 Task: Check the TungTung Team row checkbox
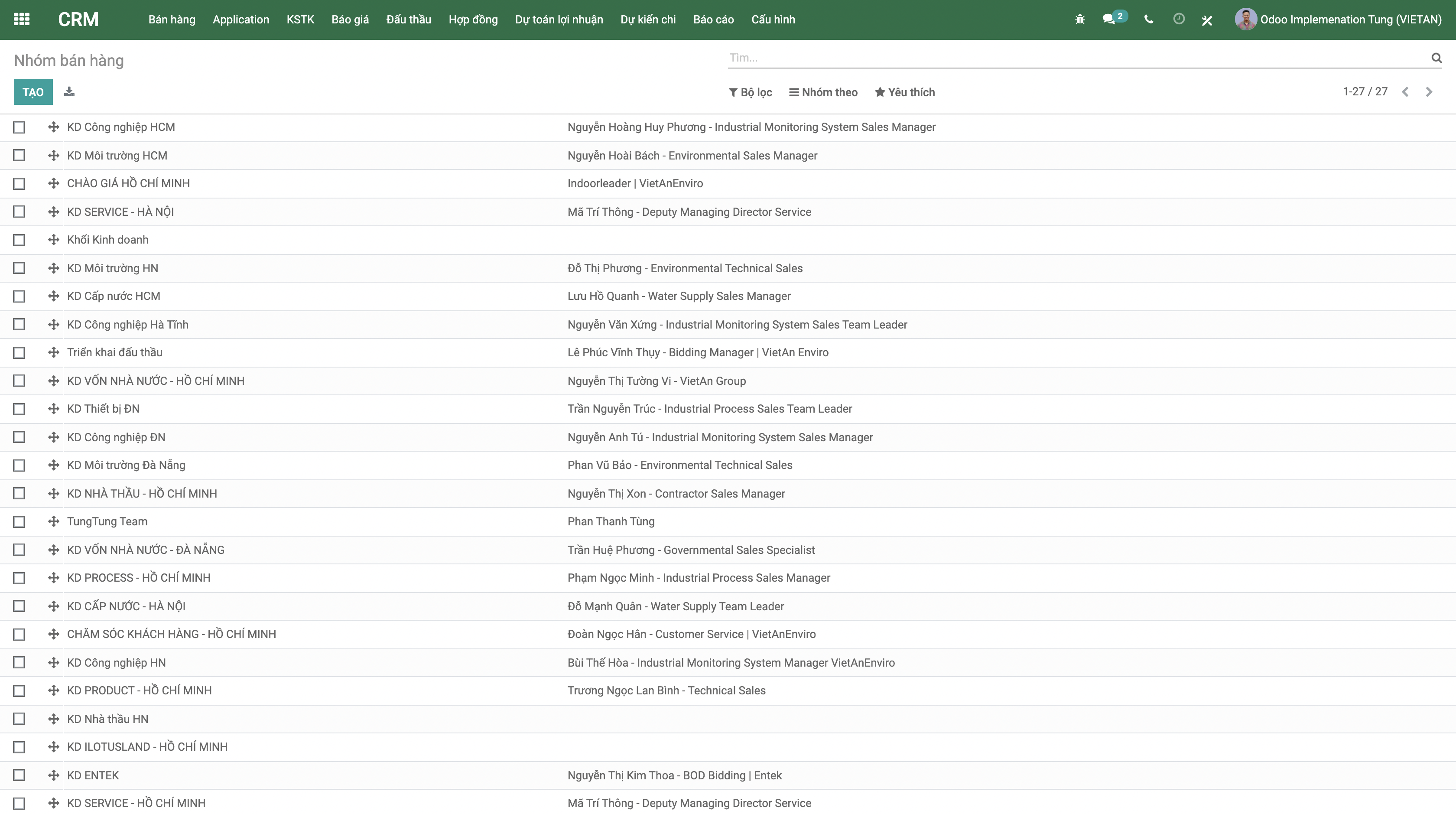pyautogui.click(x=19, y=521)
